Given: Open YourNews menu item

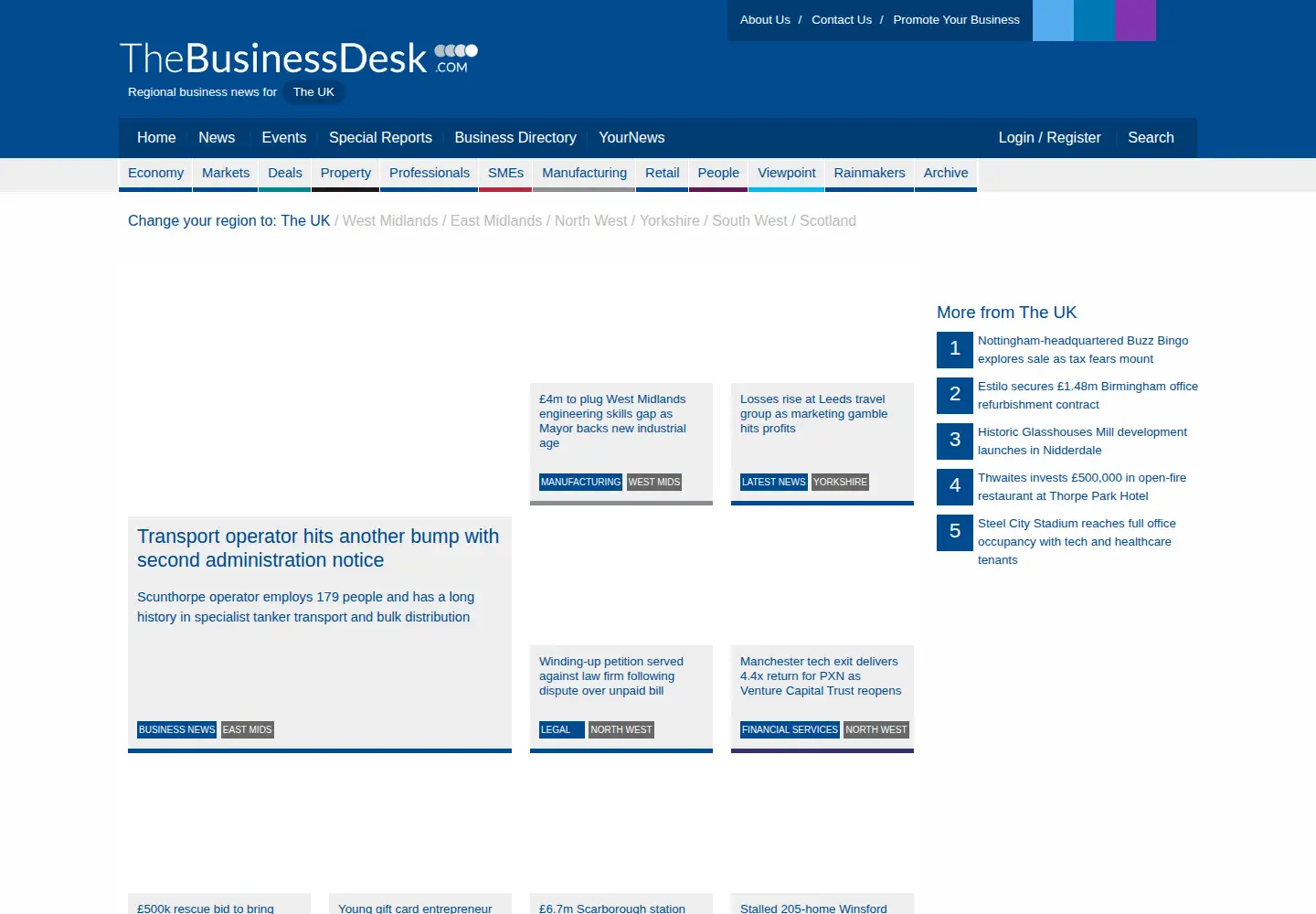Looking at the screenshot, I should click(631, 138).
